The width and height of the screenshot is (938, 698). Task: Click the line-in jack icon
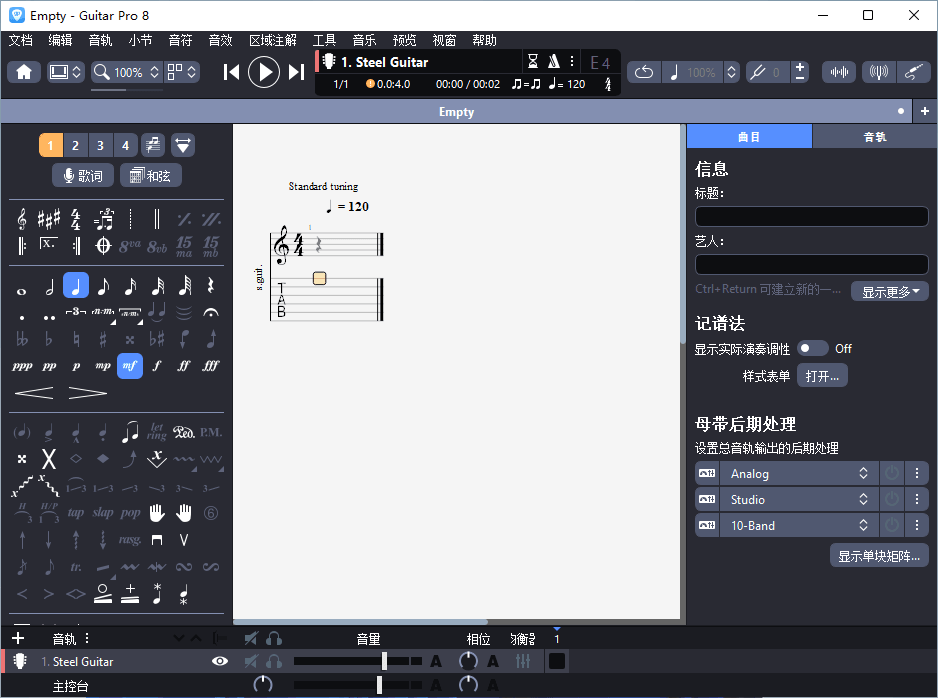coord(913,70)
